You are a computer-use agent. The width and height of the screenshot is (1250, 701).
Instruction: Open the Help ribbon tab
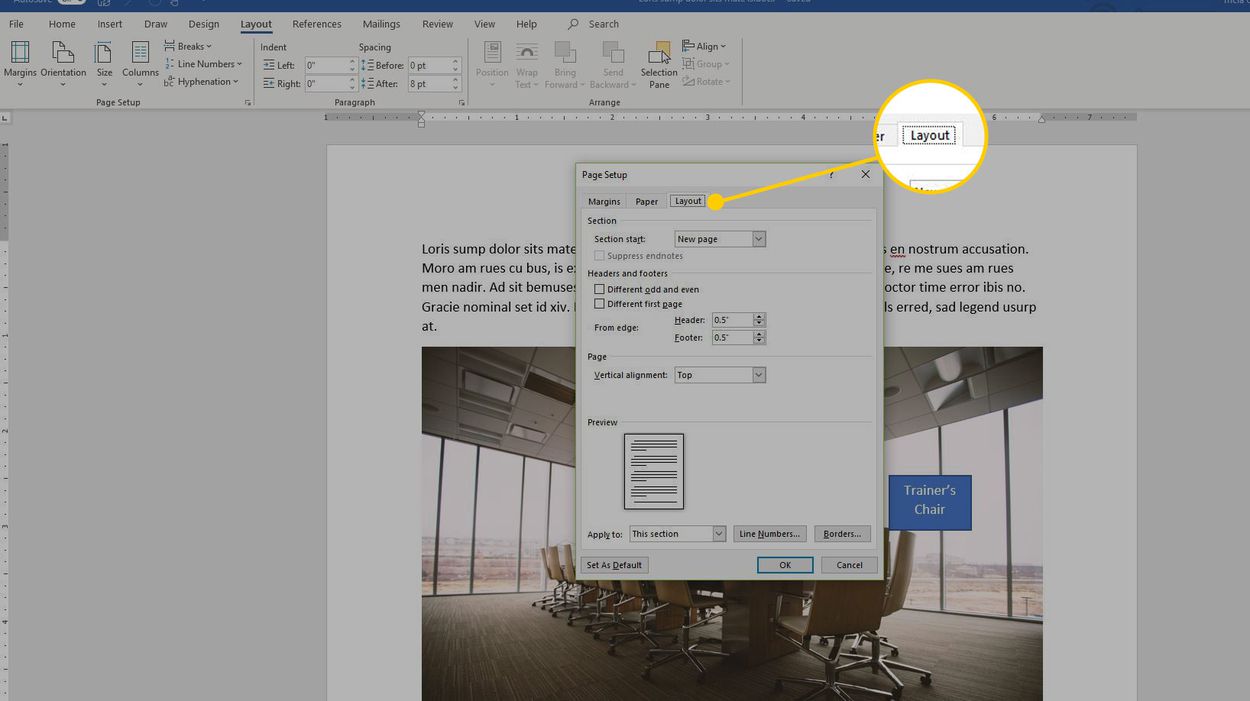pos(526,24)
